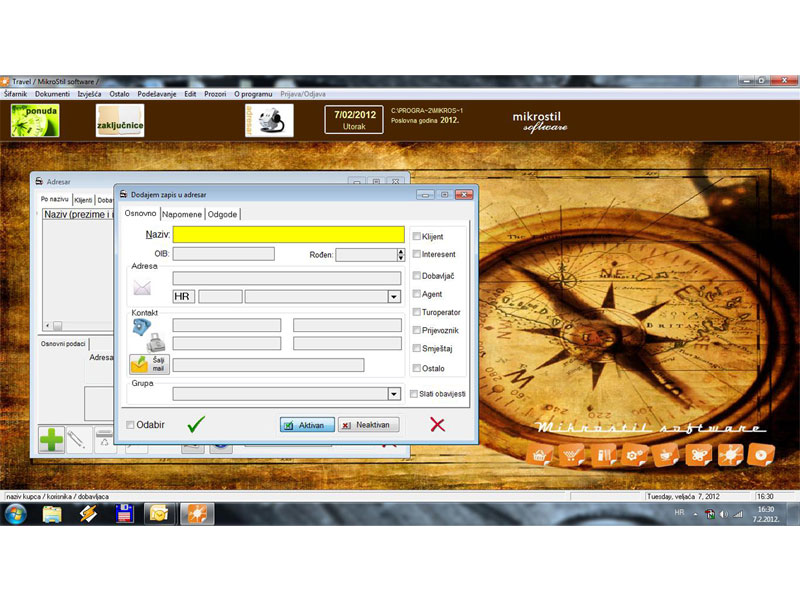Enable the Dobavljač checkbox
Image resolution: width=800 pixels, height=600 pixels.
(x=417, y=275)
